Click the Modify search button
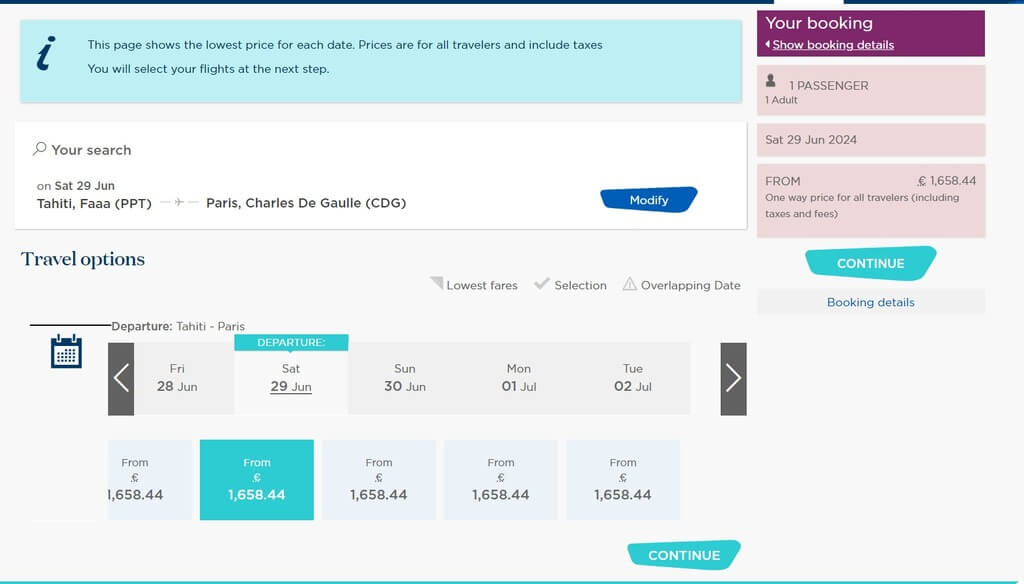 click(648, 200)
